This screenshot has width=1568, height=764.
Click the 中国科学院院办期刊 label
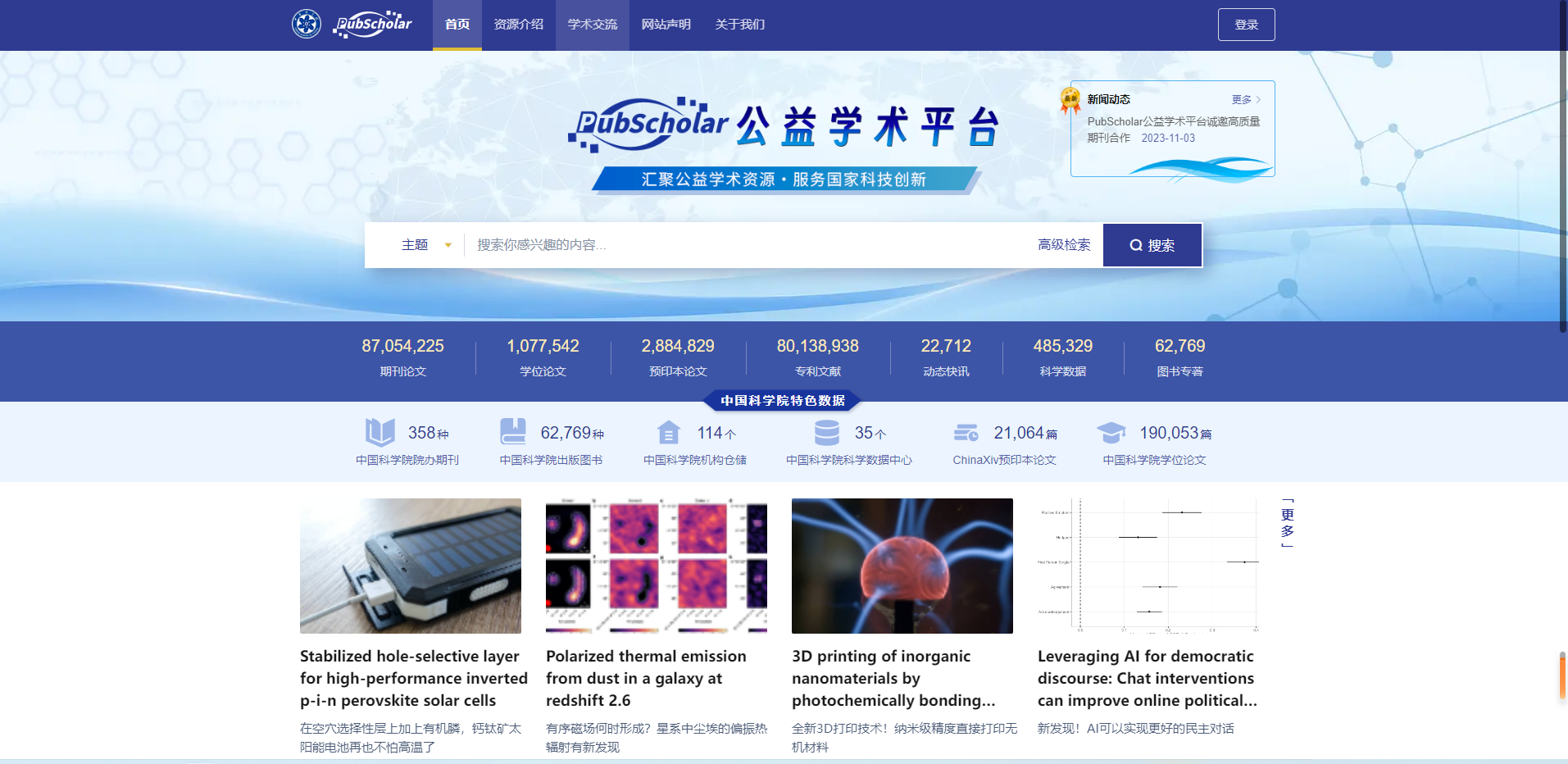click(x=407, y=460)
